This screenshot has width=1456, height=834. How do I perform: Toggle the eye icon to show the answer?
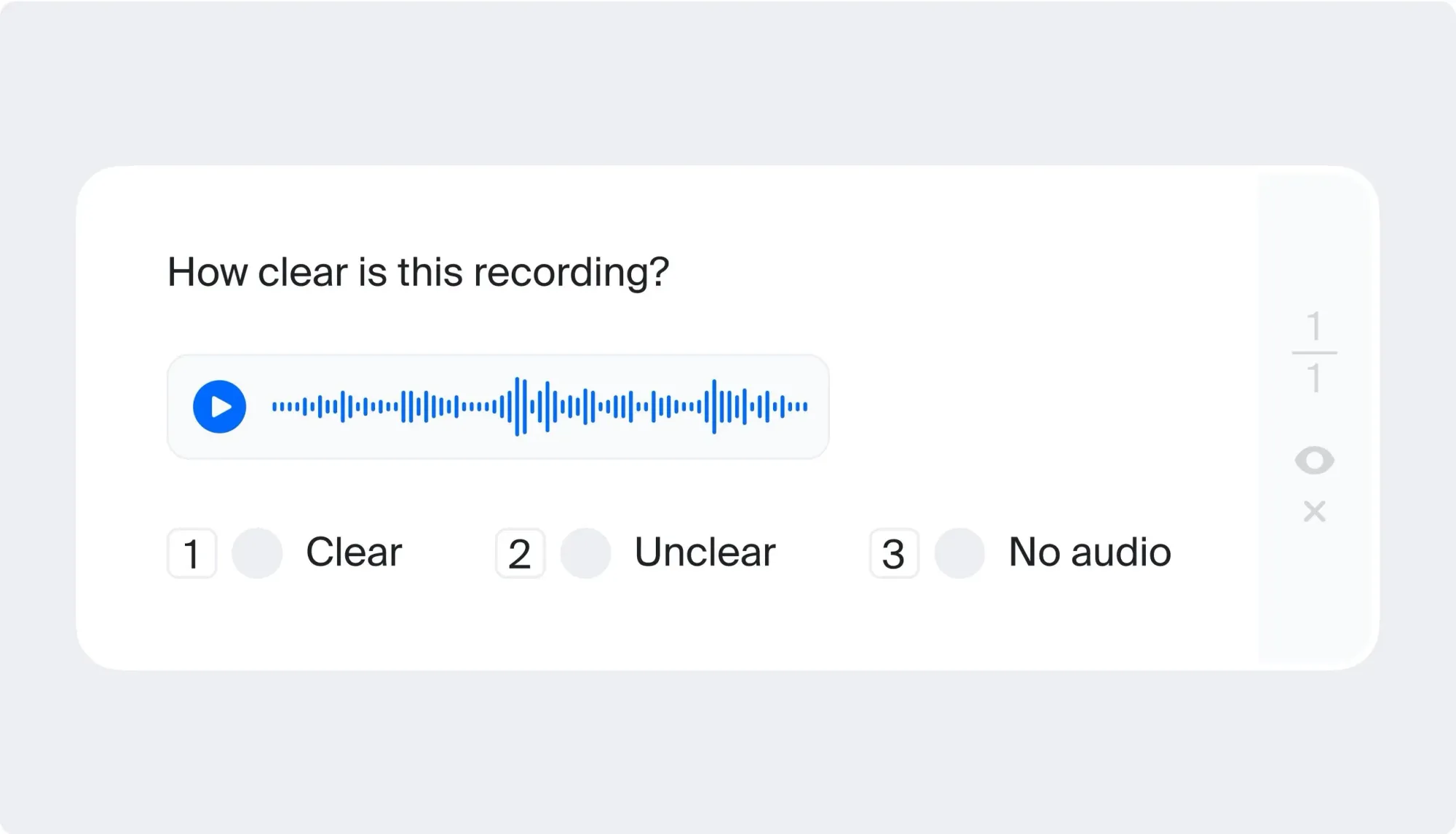click(1316, 459)
